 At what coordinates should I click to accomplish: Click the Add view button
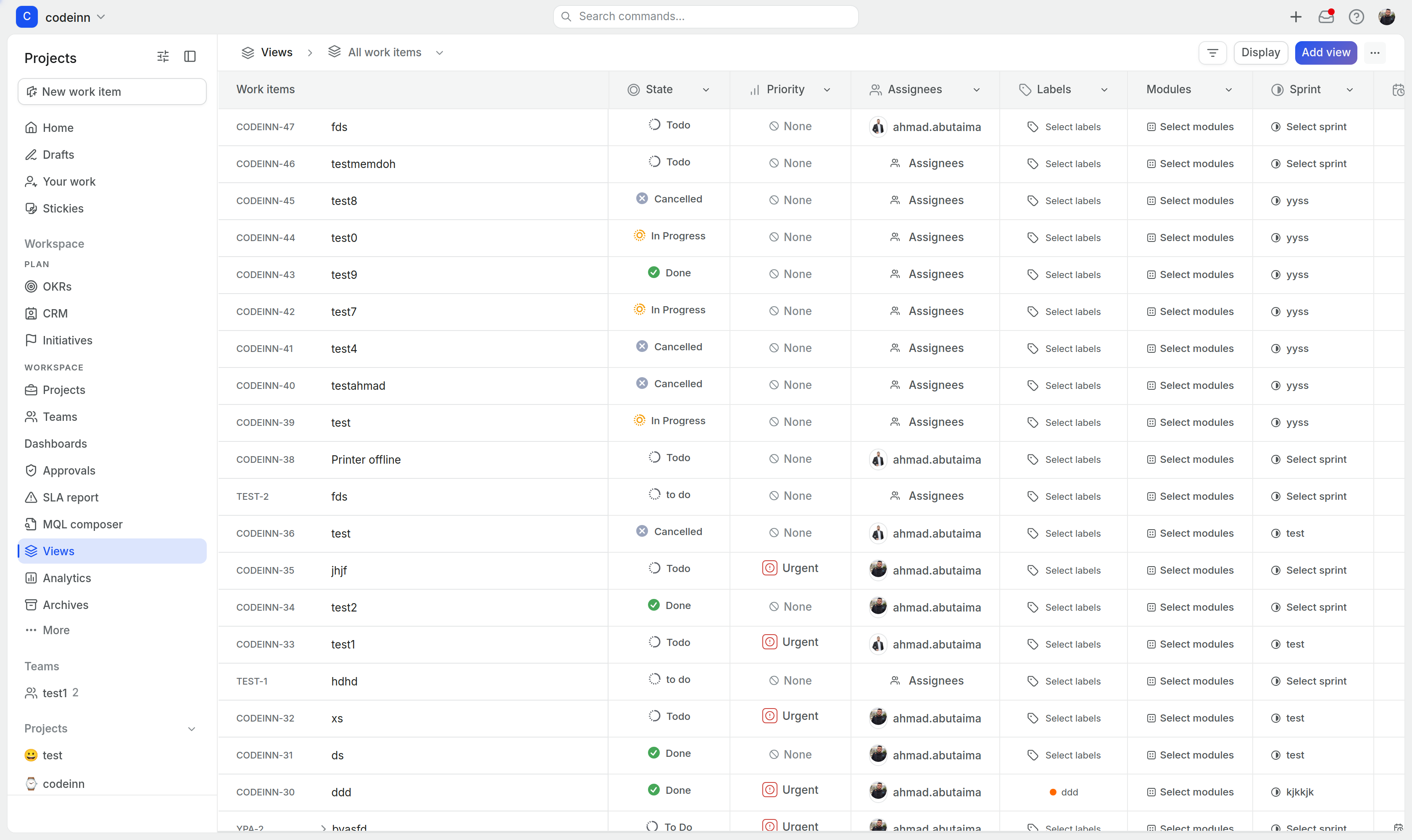click(x=1326, y=52)
